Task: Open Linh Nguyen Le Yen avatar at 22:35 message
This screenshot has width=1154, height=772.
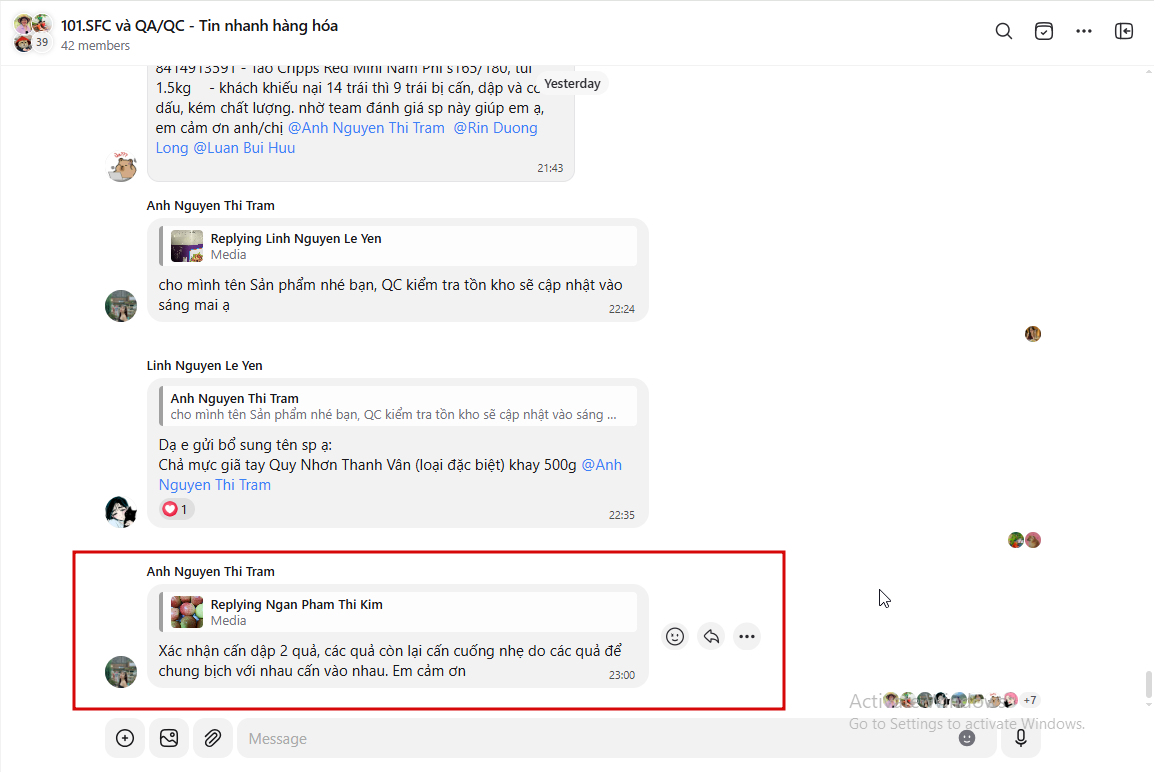Action: tap(121, 512)
